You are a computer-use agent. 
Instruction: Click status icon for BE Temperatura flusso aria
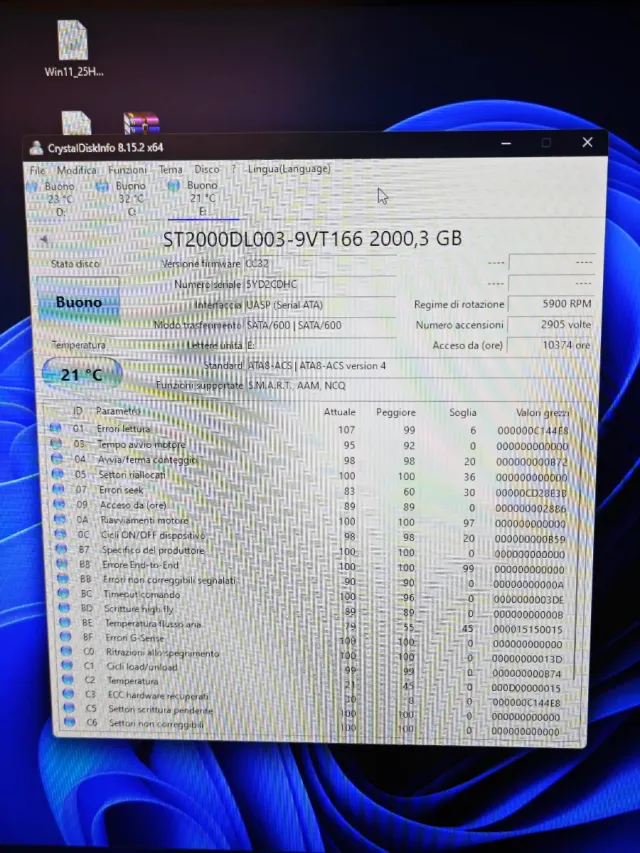(x=65, y=622)
